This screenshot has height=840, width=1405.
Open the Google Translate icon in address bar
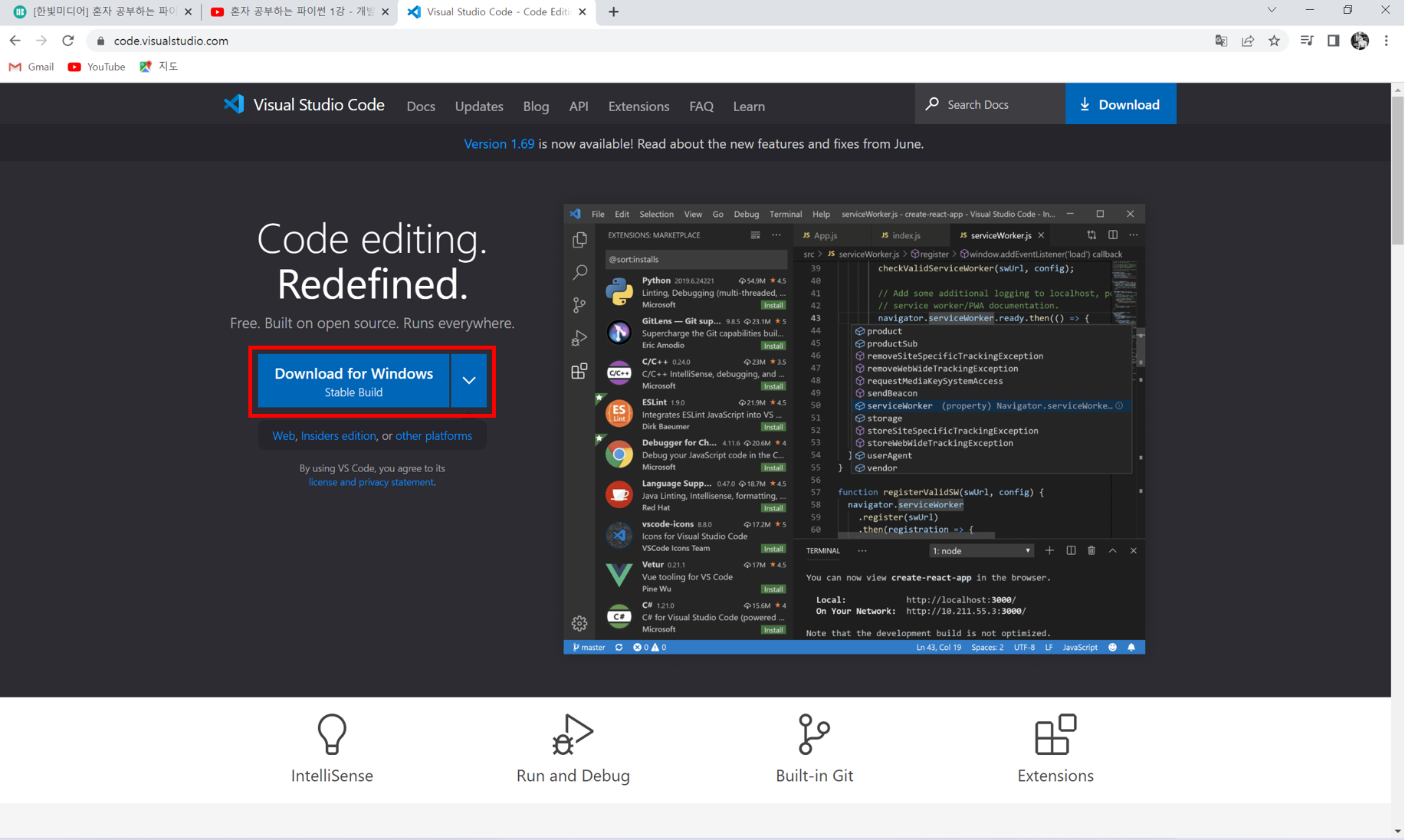coord(1221,41)
